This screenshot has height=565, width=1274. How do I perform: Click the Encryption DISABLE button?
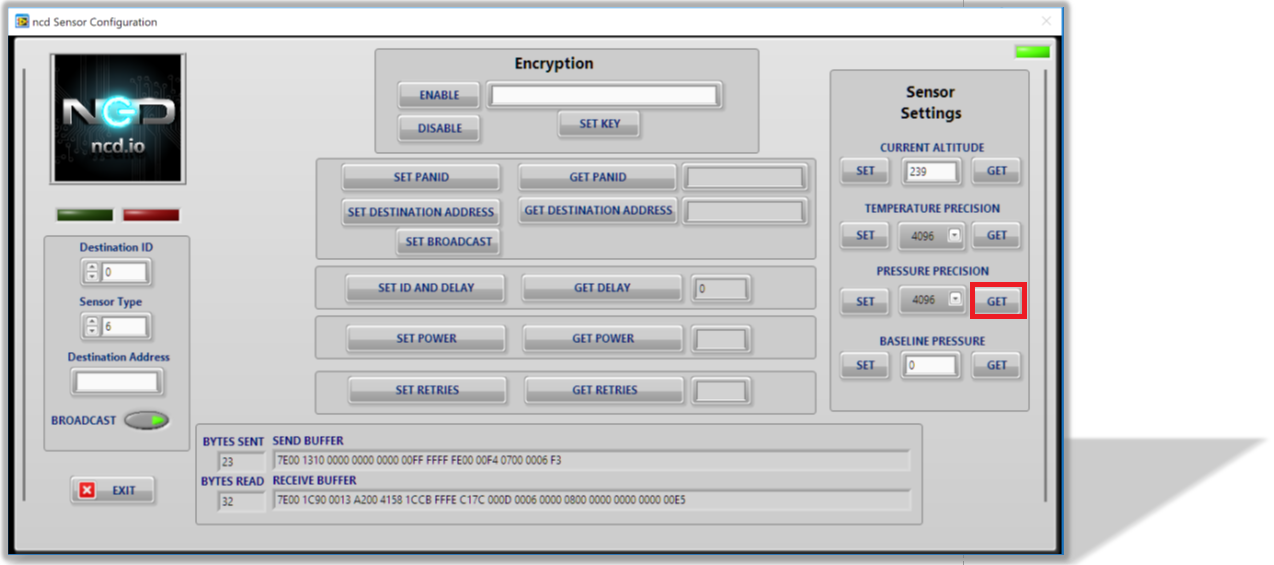[439, 128]
